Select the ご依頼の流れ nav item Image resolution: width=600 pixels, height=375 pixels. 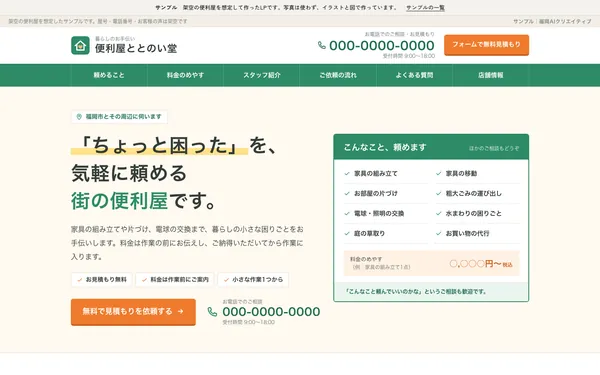tap(338, 75)
